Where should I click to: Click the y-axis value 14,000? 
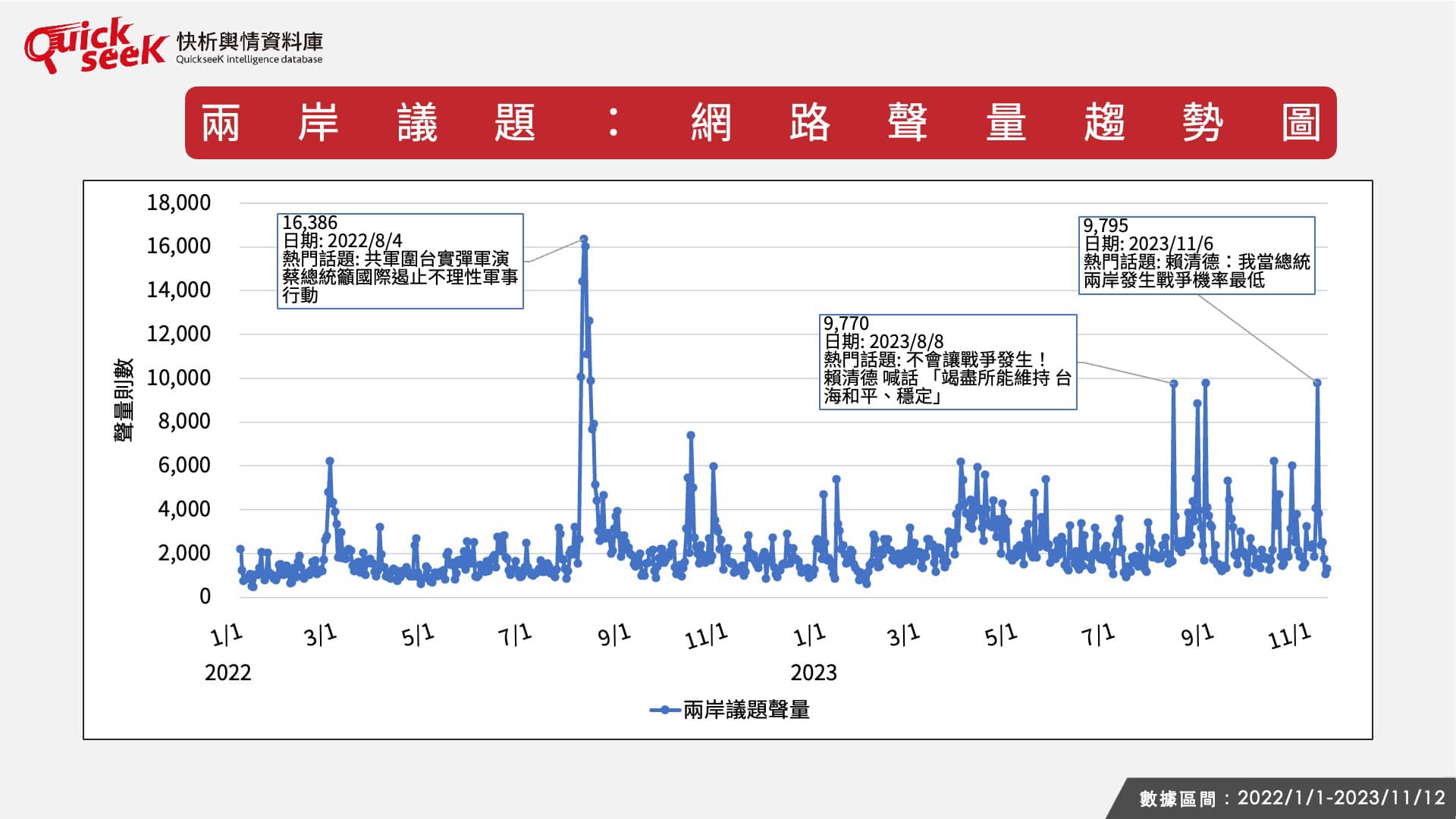point(179,290)
